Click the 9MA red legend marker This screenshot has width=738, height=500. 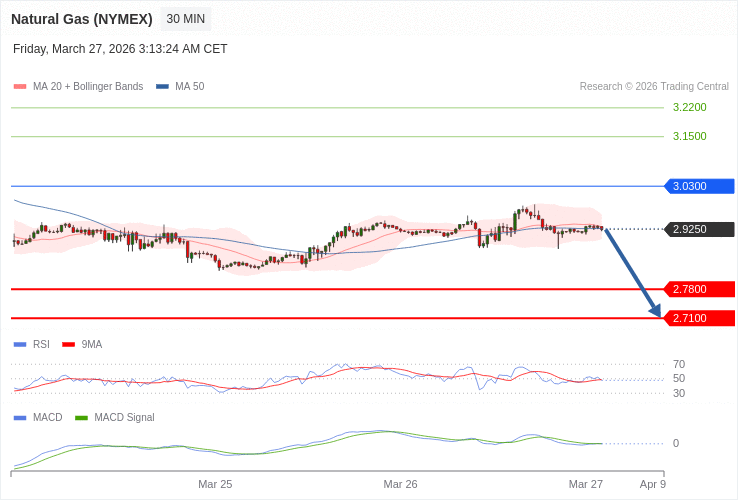tap(68, 345)
